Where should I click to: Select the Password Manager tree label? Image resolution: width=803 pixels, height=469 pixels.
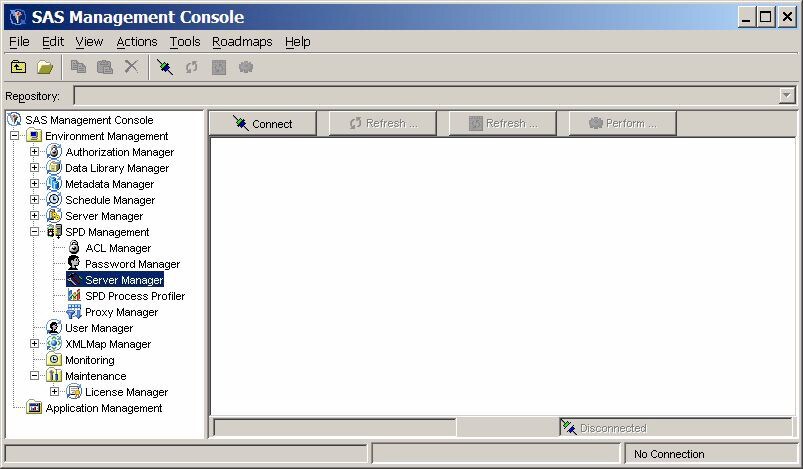[133, 264]
